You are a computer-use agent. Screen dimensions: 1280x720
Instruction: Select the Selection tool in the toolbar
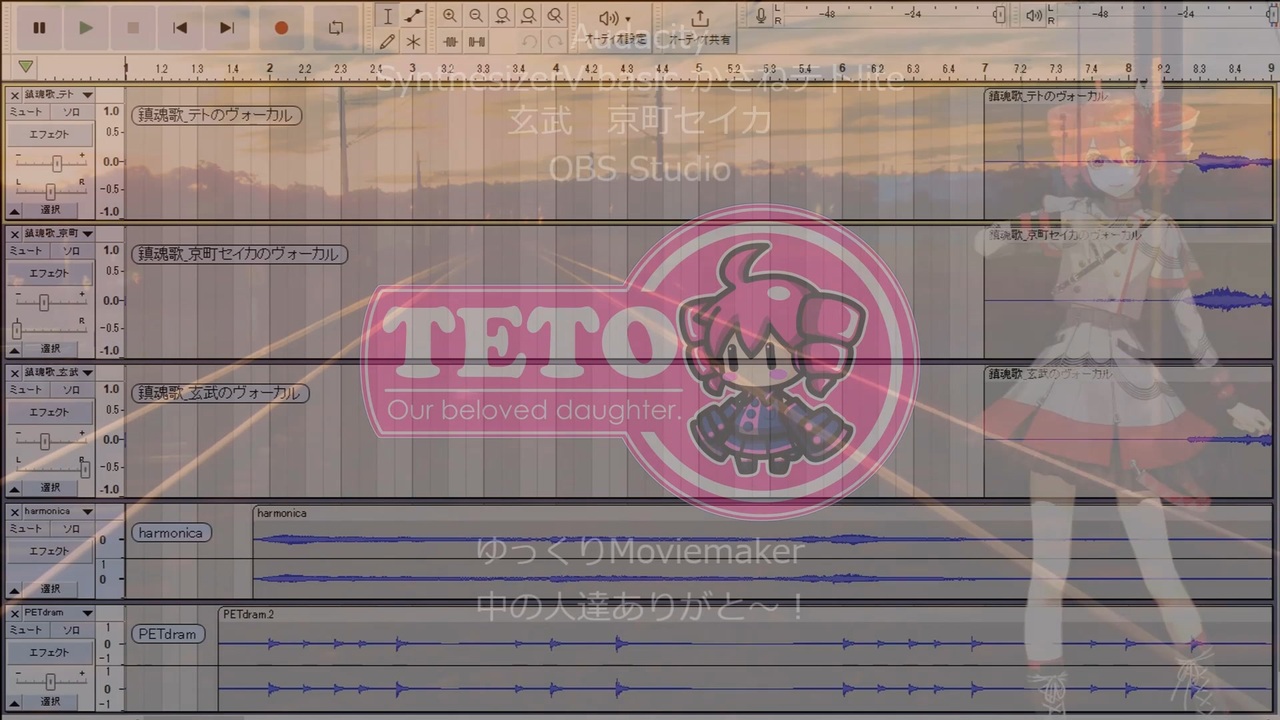tap(388, 16)
